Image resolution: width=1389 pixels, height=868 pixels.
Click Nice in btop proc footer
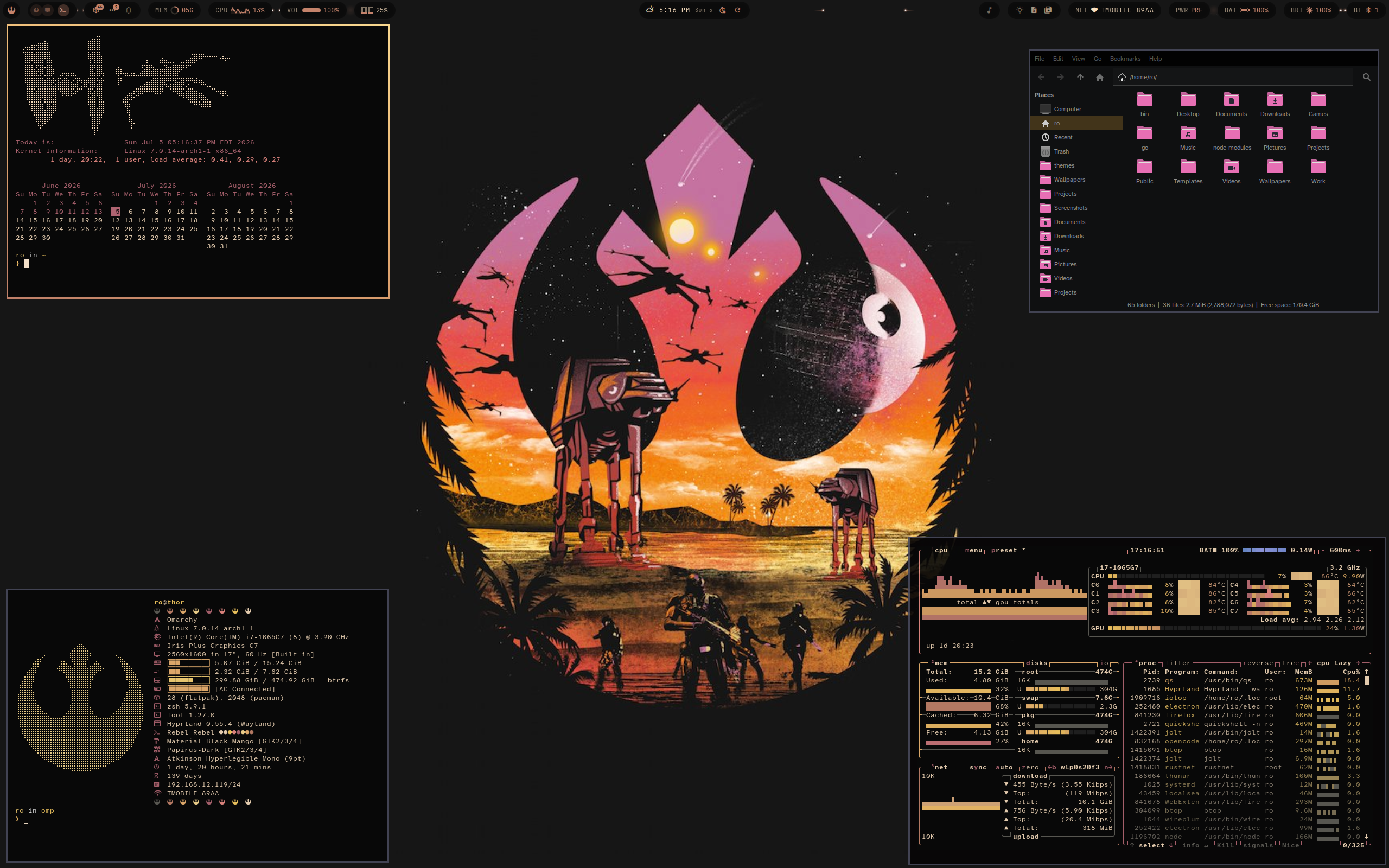(x=1290, y=846)
